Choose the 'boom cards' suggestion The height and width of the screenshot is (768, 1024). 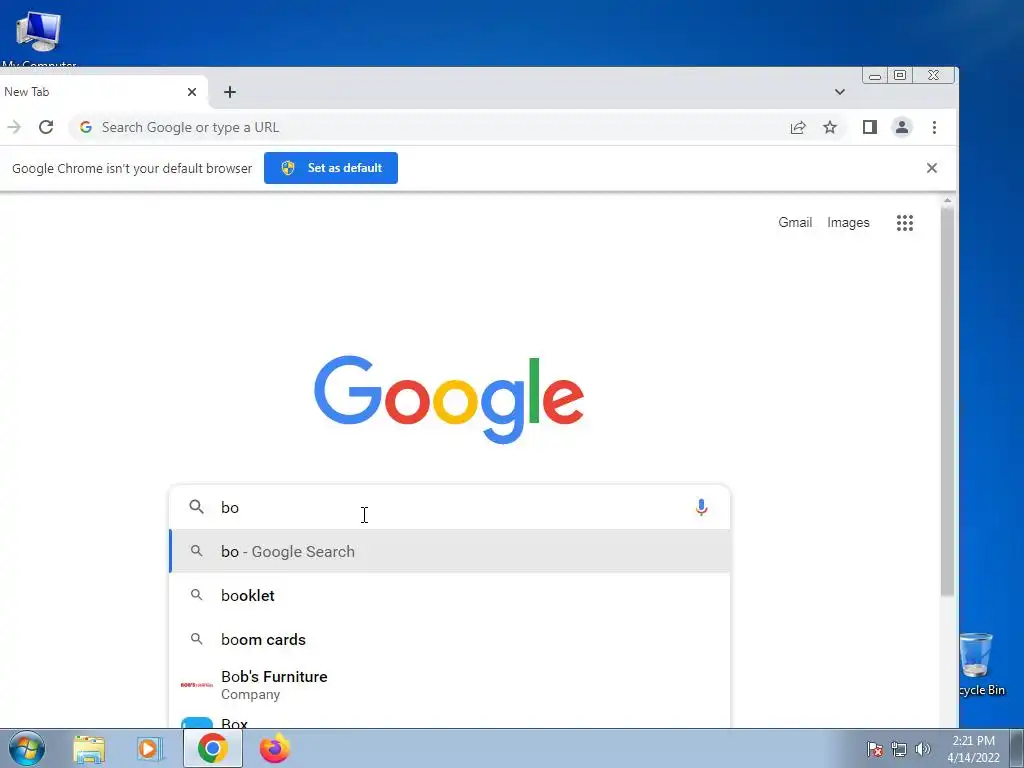pos(450,639)
